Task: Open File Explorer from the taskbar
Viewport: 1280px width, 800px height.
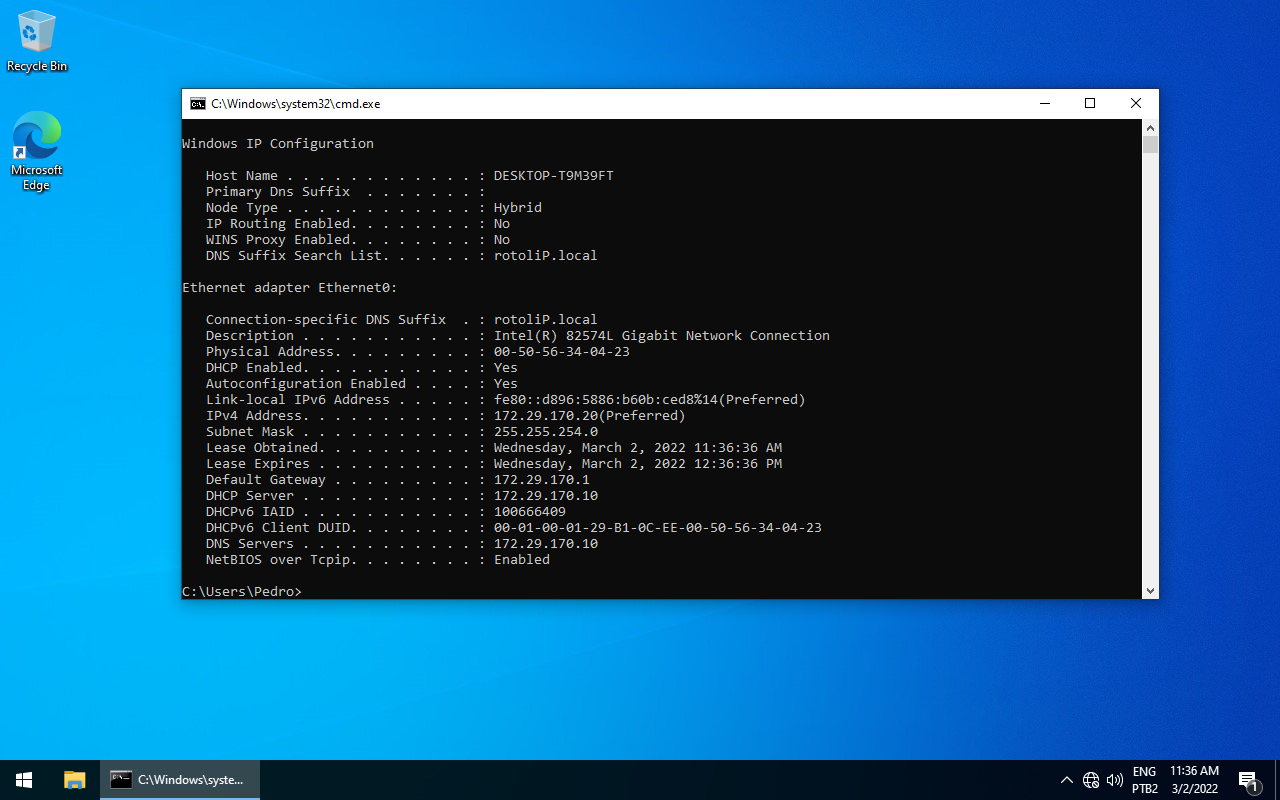Action: point(74,780)
